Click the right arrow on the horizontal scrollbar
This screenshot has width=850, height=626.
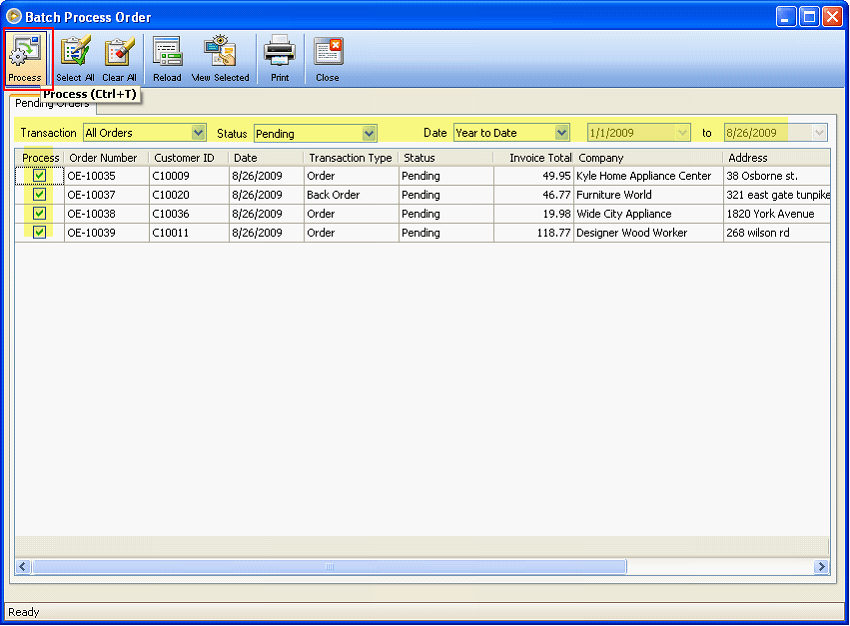(821, 566)
